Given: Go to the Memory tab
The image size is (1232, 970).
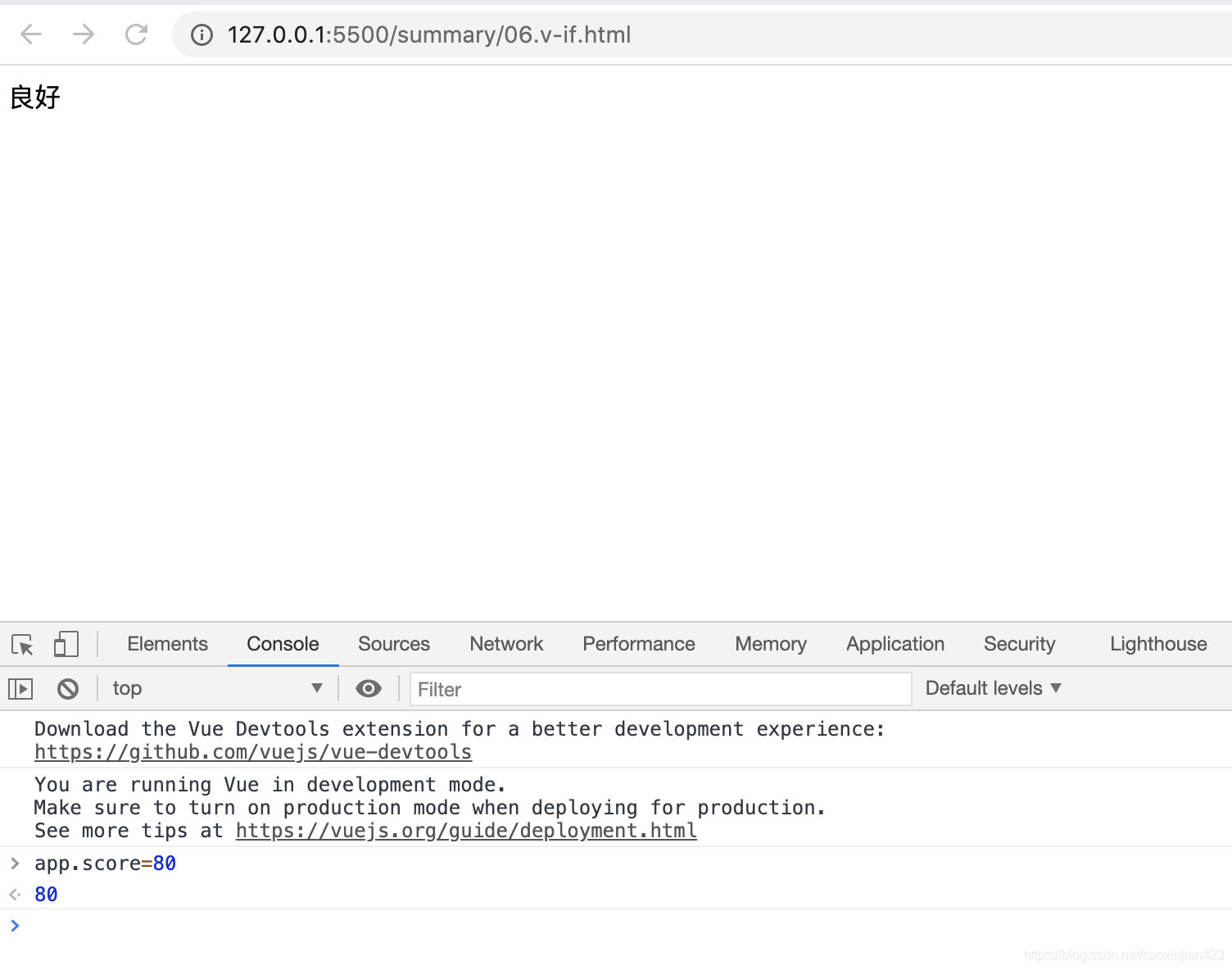Looking at the screenshot, I should (771, 644).
